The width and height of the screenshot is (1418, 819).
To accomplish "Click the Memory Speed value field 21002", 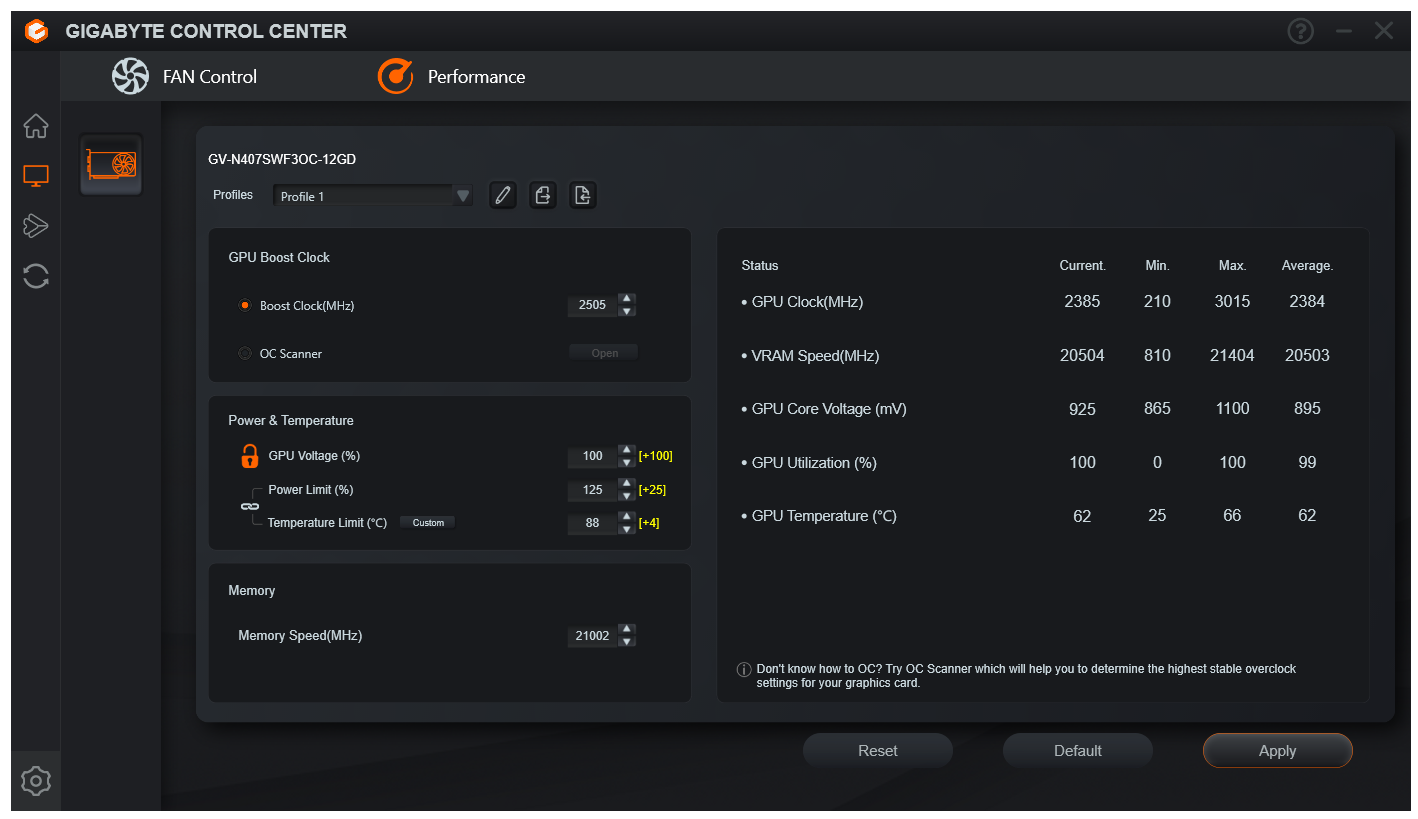I will point(593,635).
